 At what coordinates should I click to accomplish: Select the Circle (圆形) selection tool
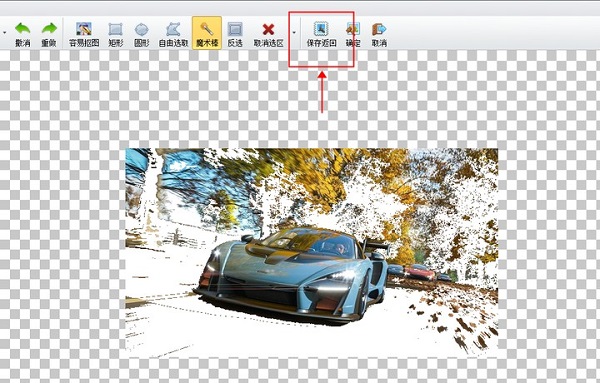pyautogui.click(x=142, y=34)
